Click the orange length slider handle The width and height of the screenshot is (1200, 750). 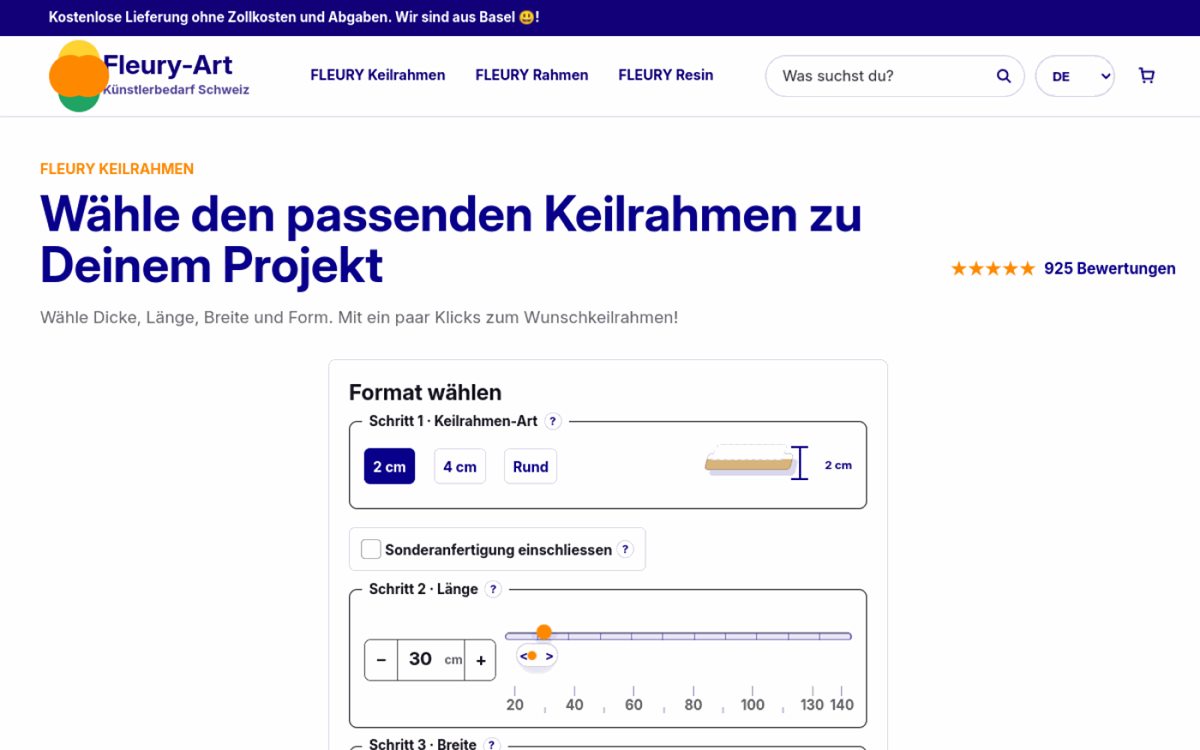[x=544, y=632]
